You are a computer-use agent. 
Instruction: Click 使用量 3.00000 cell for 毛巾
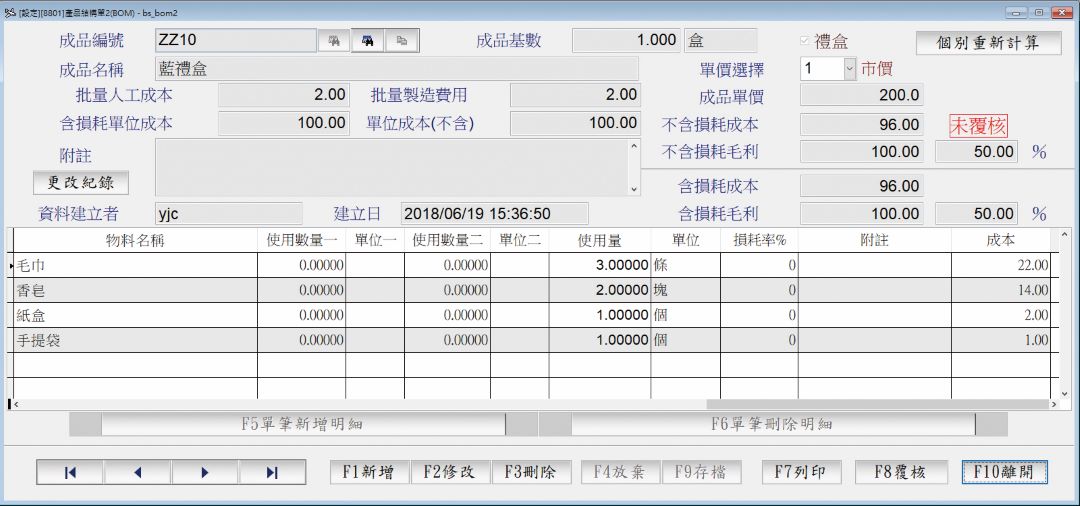click(x=599, y=265)
